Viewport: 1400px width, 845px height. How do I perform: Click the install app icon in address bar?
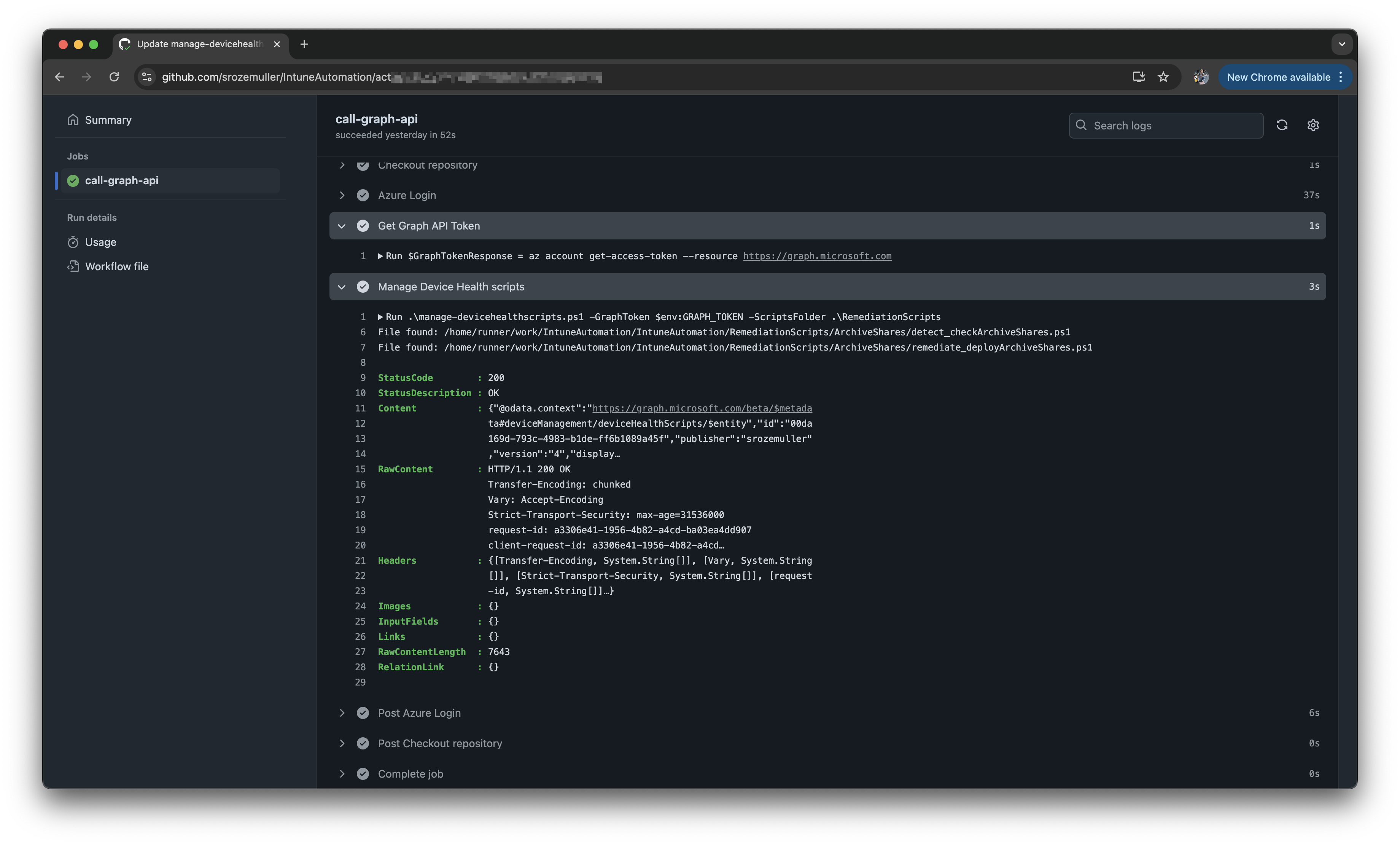point(1138,77)
